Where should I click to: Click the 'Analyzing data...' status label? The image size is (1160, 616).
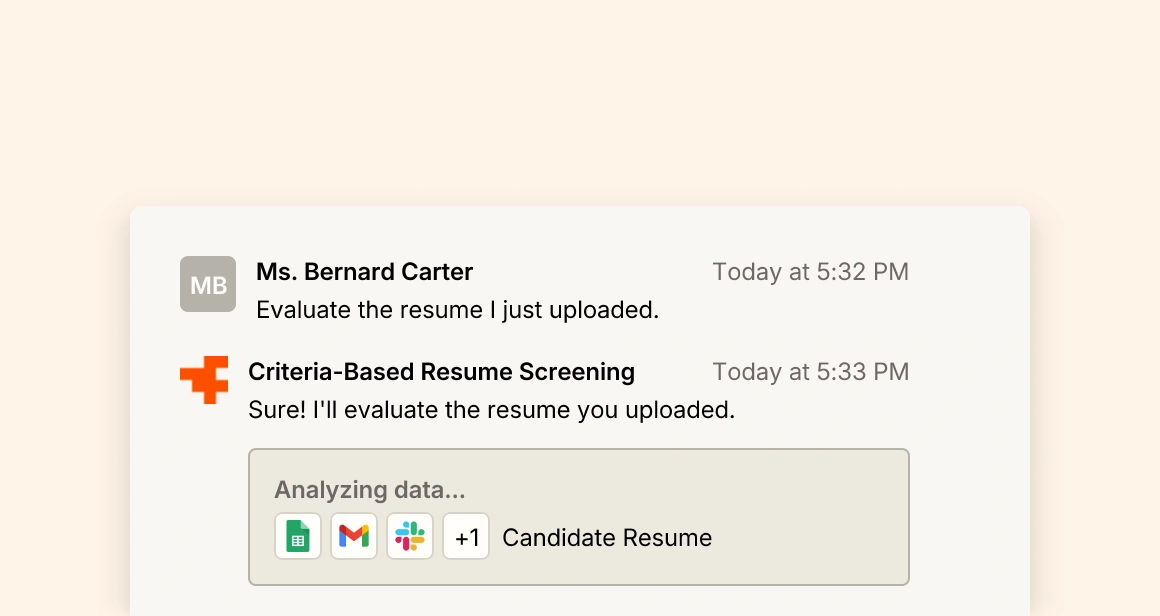click(369, 490)
